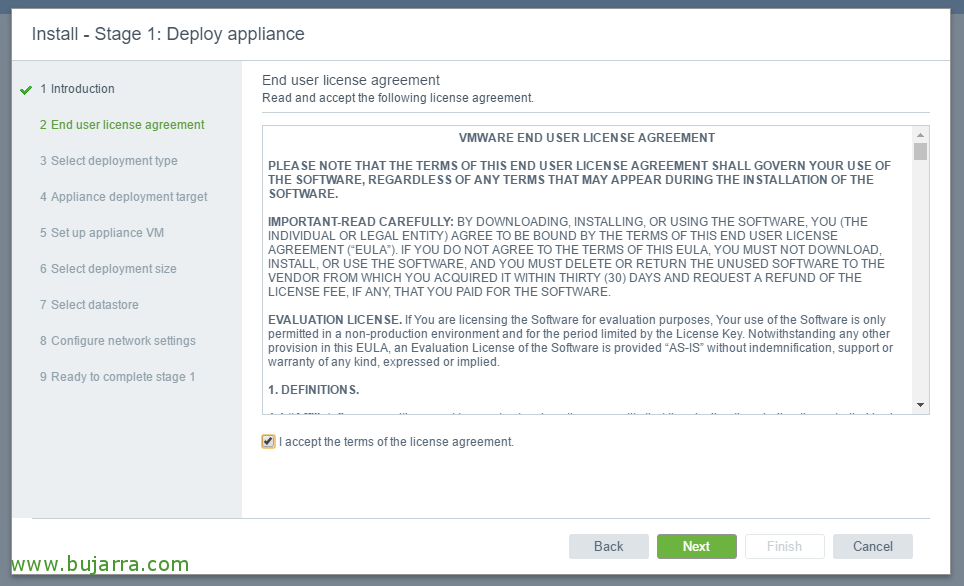
Task: Open Configure network settings step
Action: [118, 341]
